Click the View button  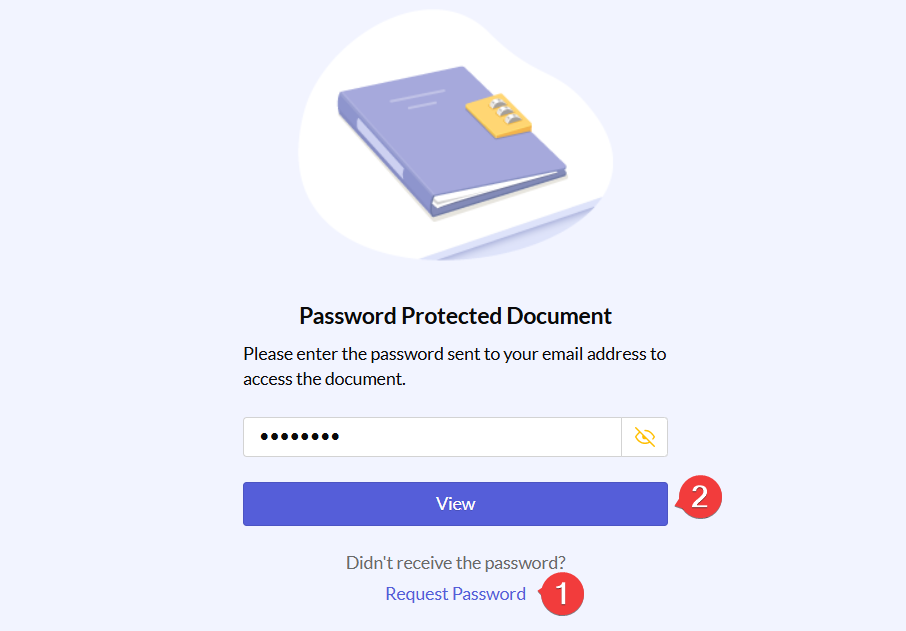(455, 504)
